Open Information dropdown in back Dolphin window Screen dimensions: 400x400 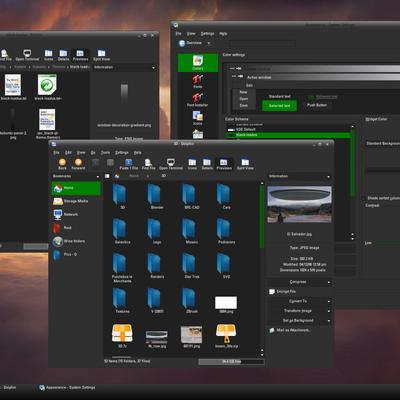(153, 68)
